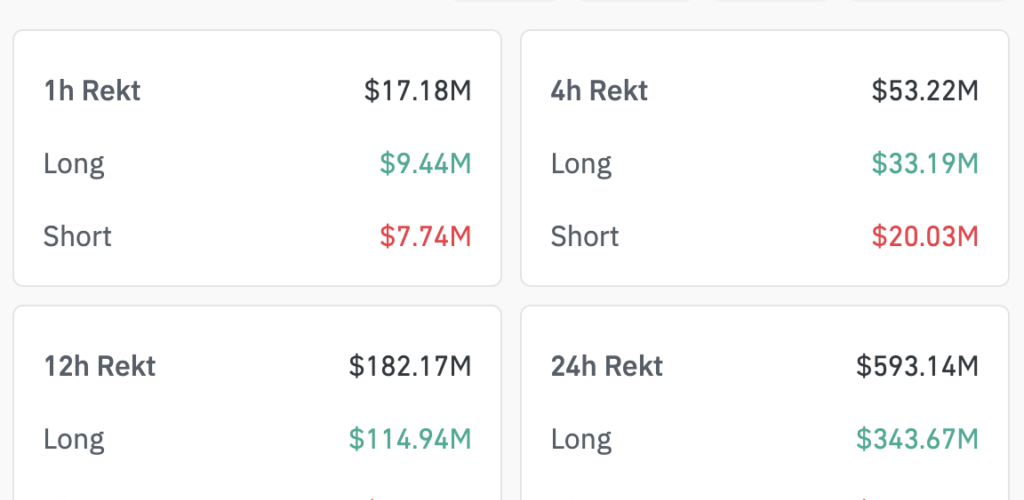Select the red $20.03M short value
The image size is (1024, 500).
point(924,237)
